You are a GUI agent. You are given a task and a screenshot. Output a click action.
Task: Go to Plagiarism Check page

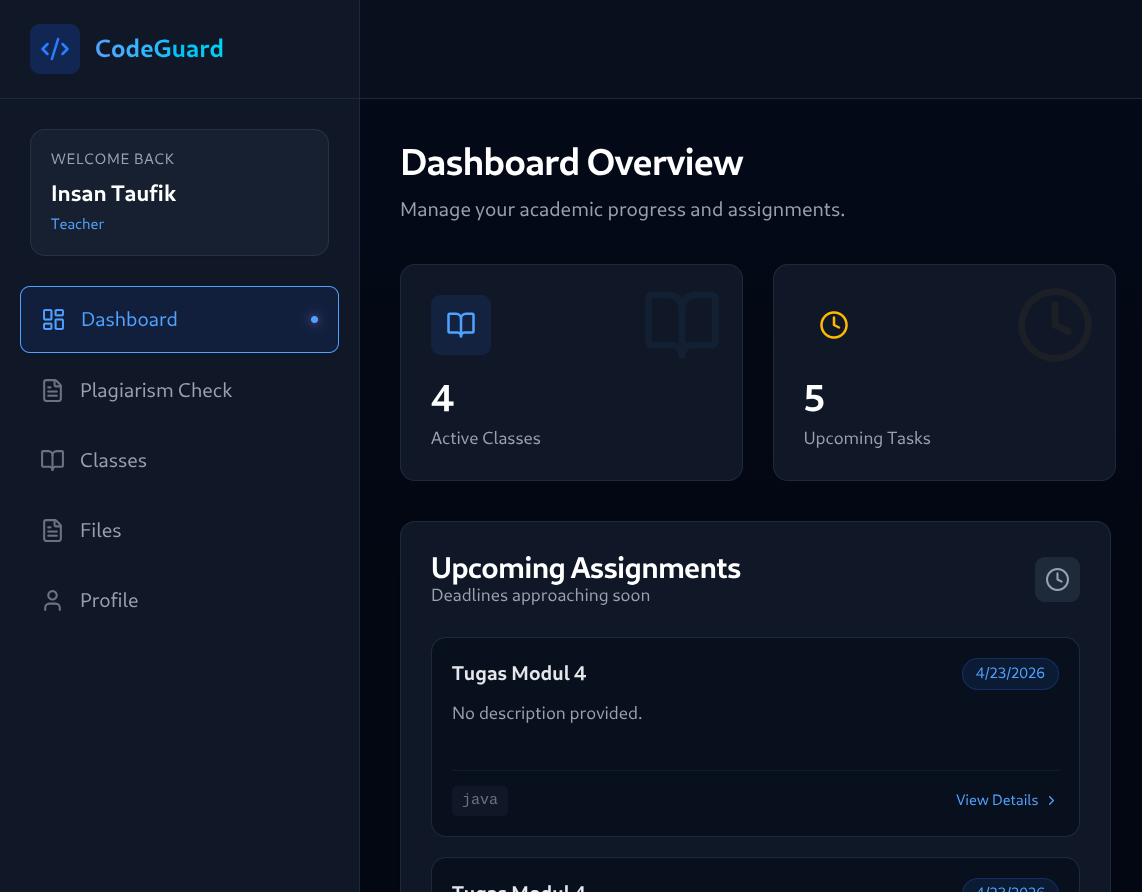click(x=179, y=390)
